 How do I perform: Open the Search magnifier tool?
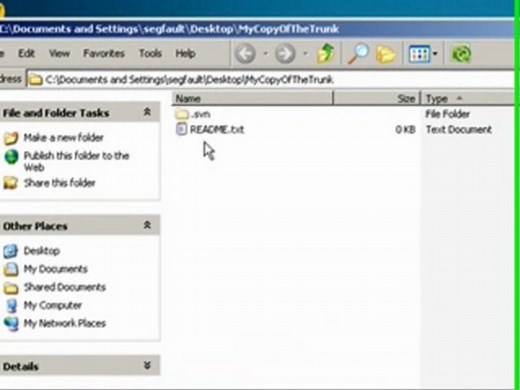coord(358,53)
